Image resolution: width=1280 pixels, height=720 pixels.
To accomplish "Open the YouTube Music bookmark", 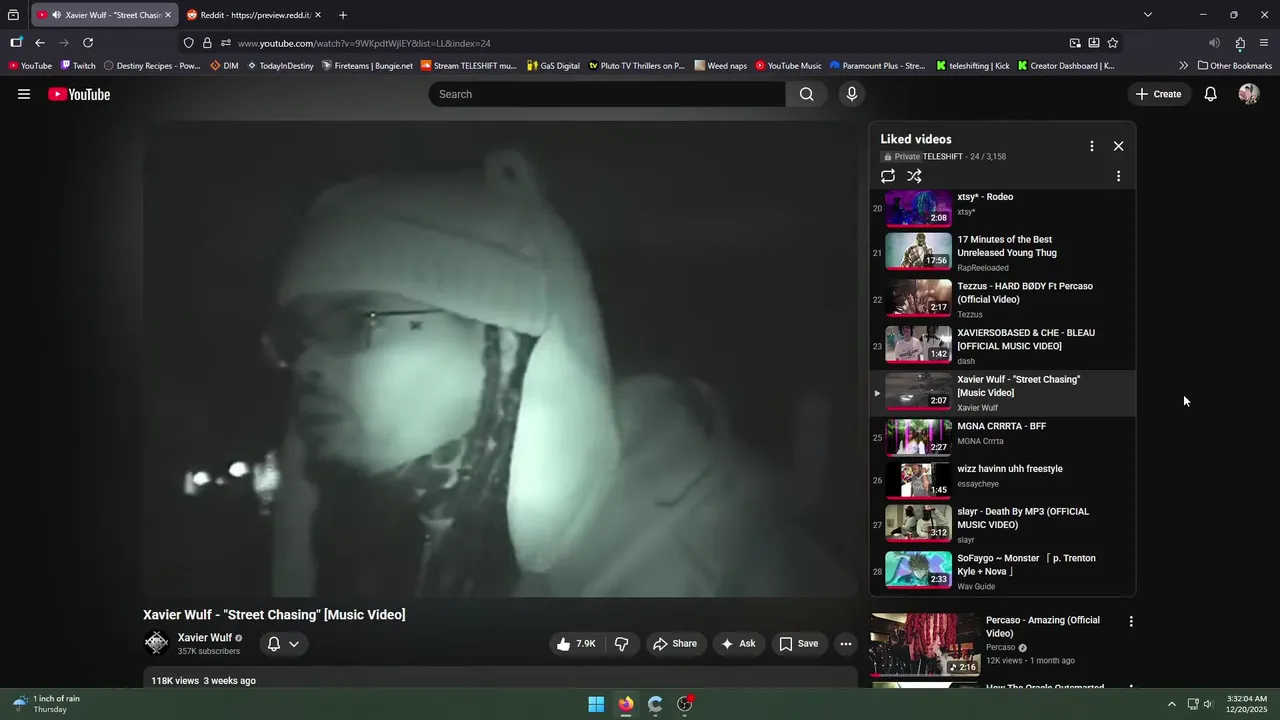I will 788,66.
